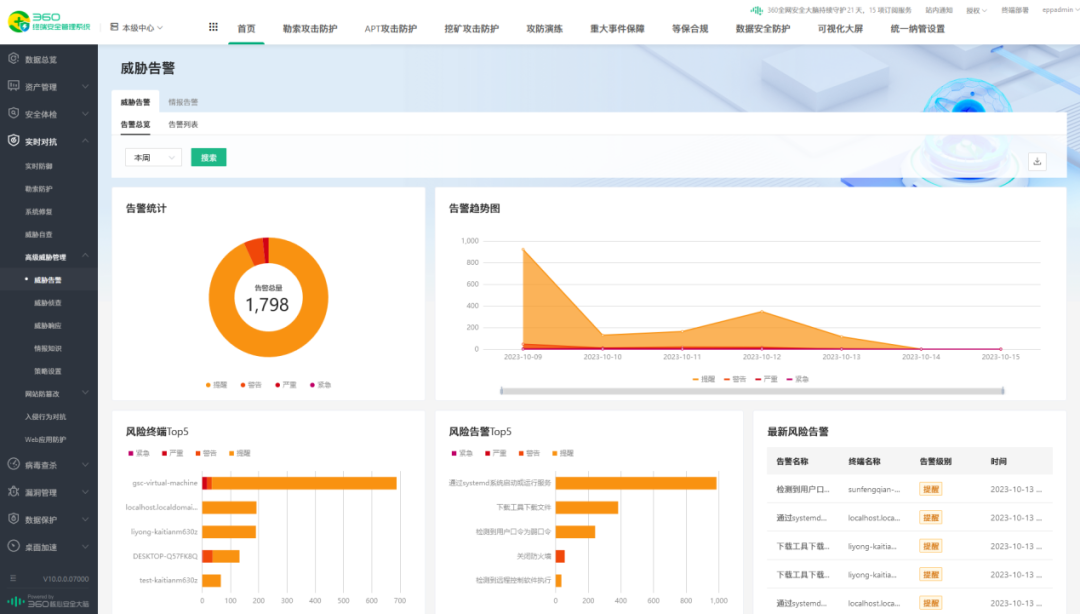
Task: Click the 提醒 badge in the first alert row
Action: (x=930, y=489)
